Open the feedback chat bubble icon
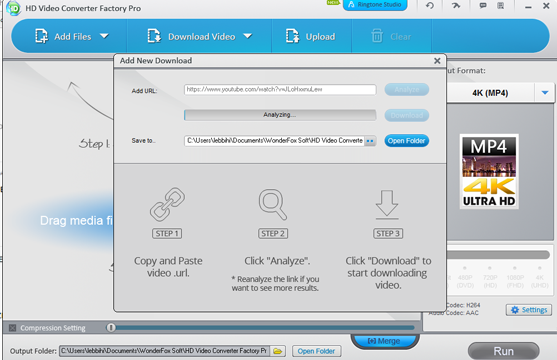This screenshot has height=360, width=557. 483,5
